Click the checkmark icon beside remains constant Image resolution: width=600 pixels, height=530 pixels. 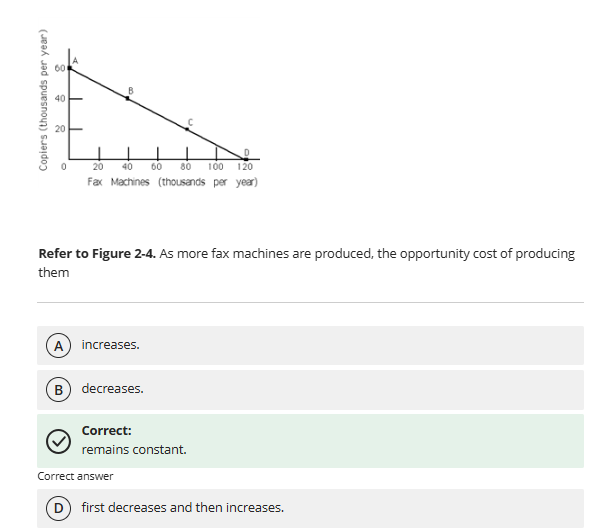pyautogui.click(x=58, y=442)
